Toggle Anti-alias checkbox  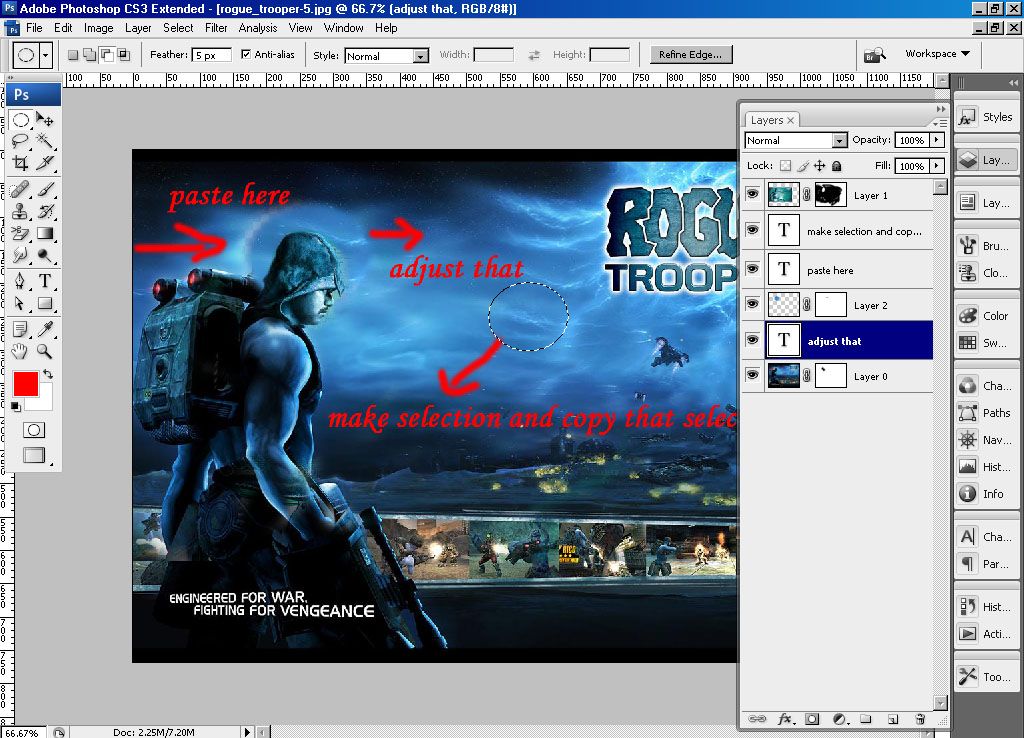[246, 54]
